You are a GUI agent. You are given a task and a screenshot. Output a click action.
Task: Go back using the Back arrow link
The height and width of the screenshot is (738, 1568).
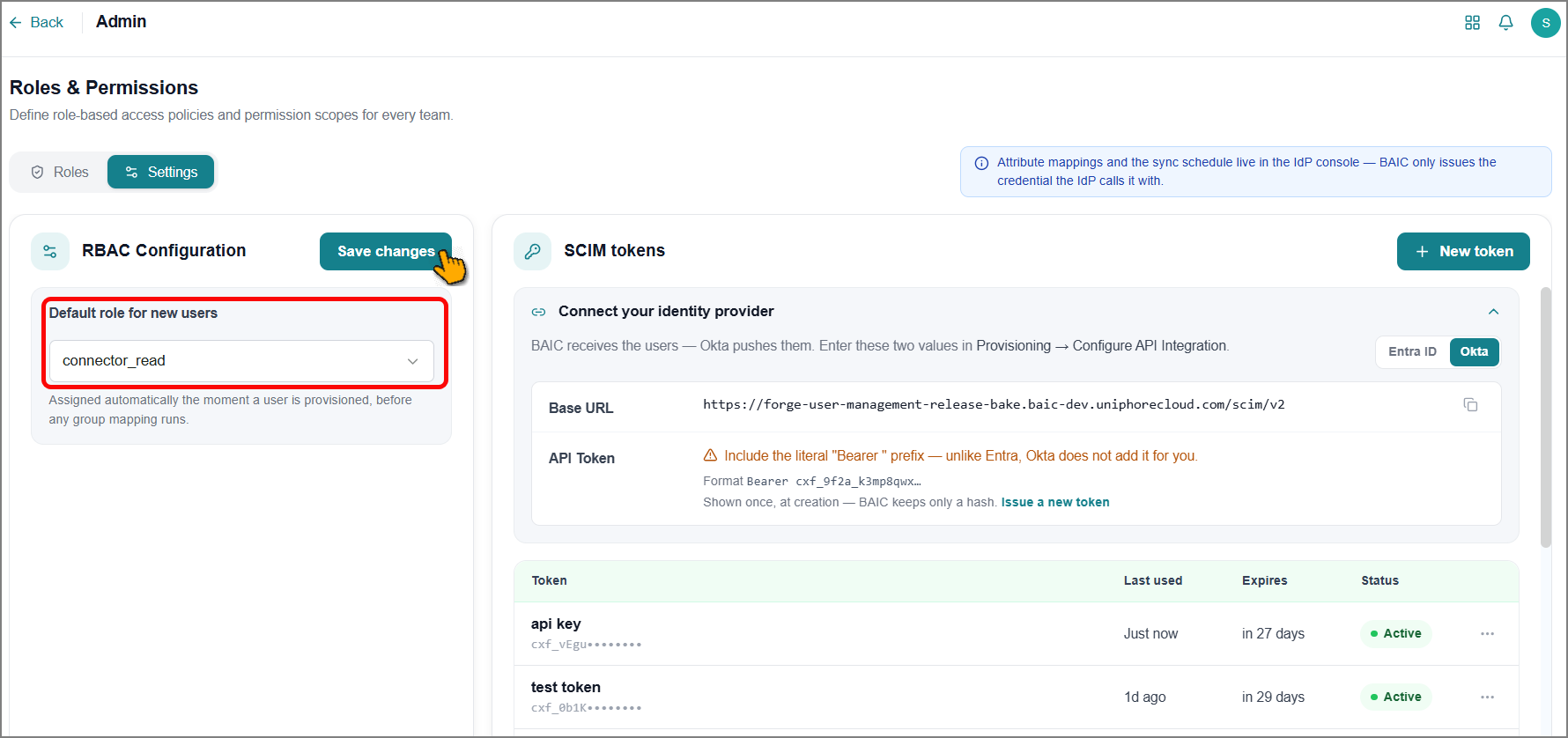[x=36, y=22]
